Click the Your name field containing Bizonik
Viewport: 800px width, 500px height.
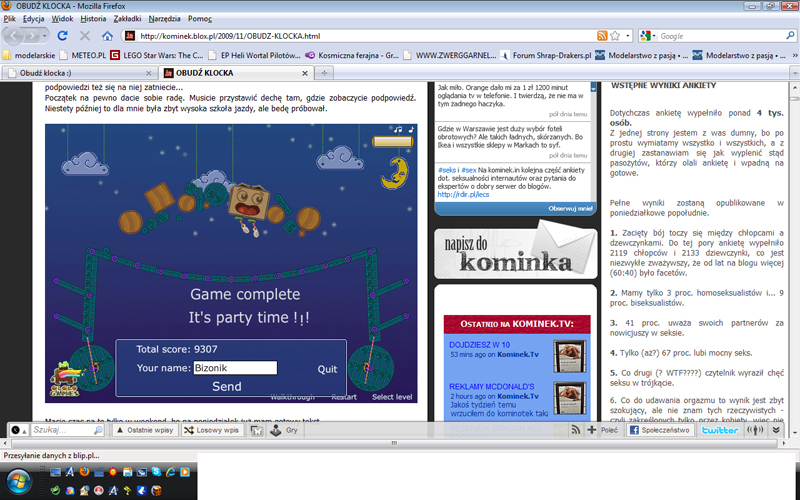click(x=235, y=368)
